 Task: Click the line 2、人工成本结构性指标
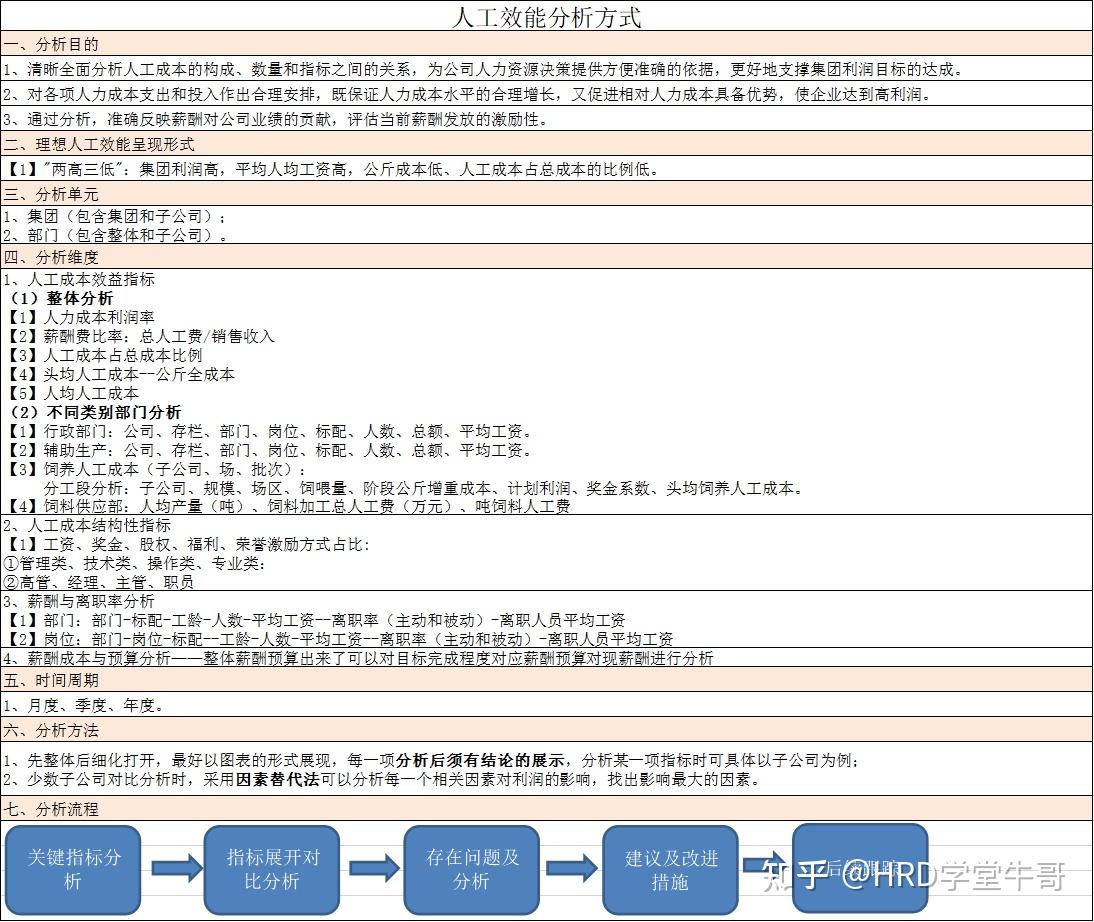point(87,525)
